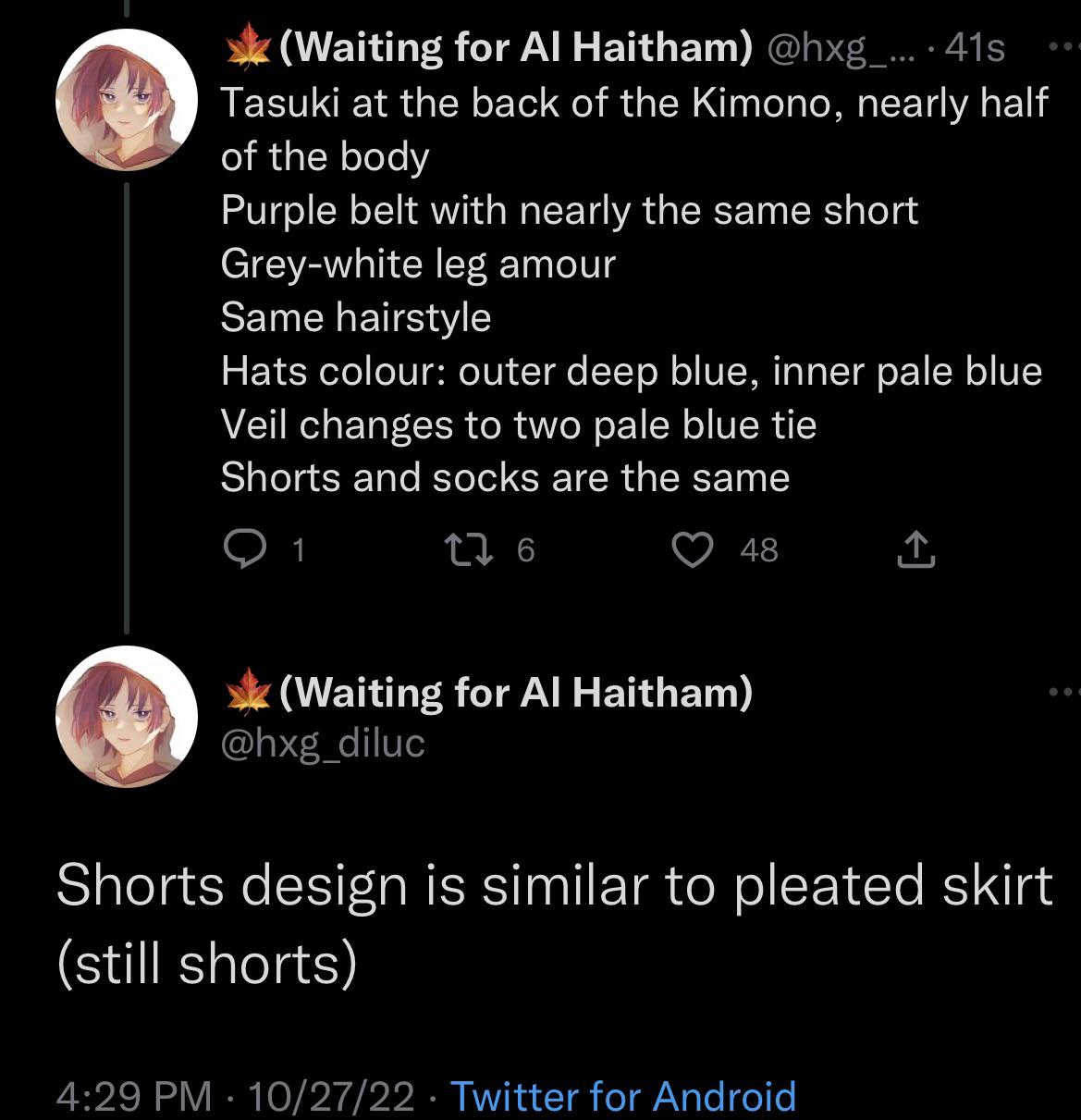
Task: Tap the share upload arrow icon
Action: tap(915, 550)
